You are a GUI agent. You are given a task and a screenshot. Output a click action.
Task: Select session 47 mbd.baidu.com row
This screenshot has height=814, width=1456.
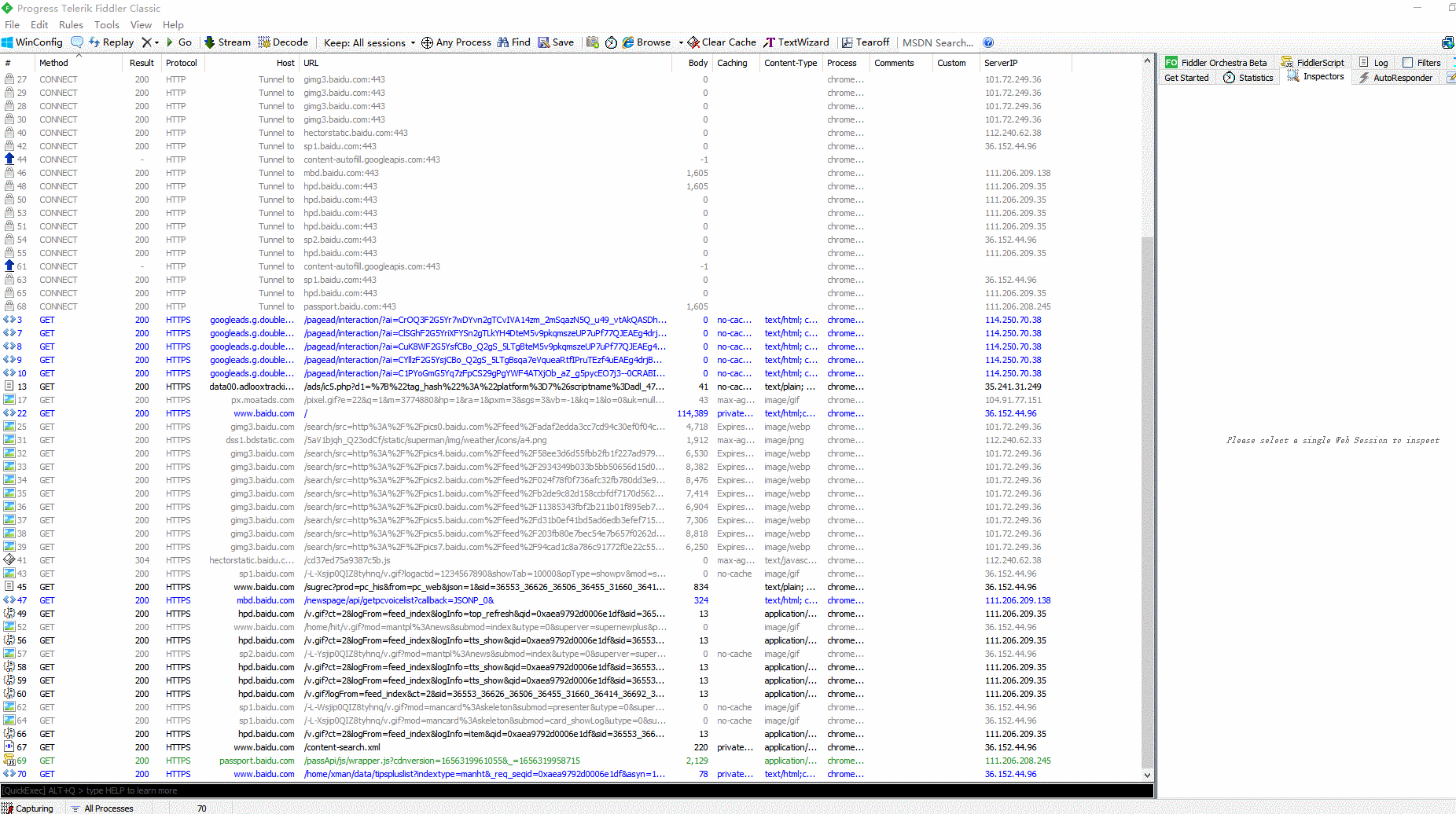point(570,600)
